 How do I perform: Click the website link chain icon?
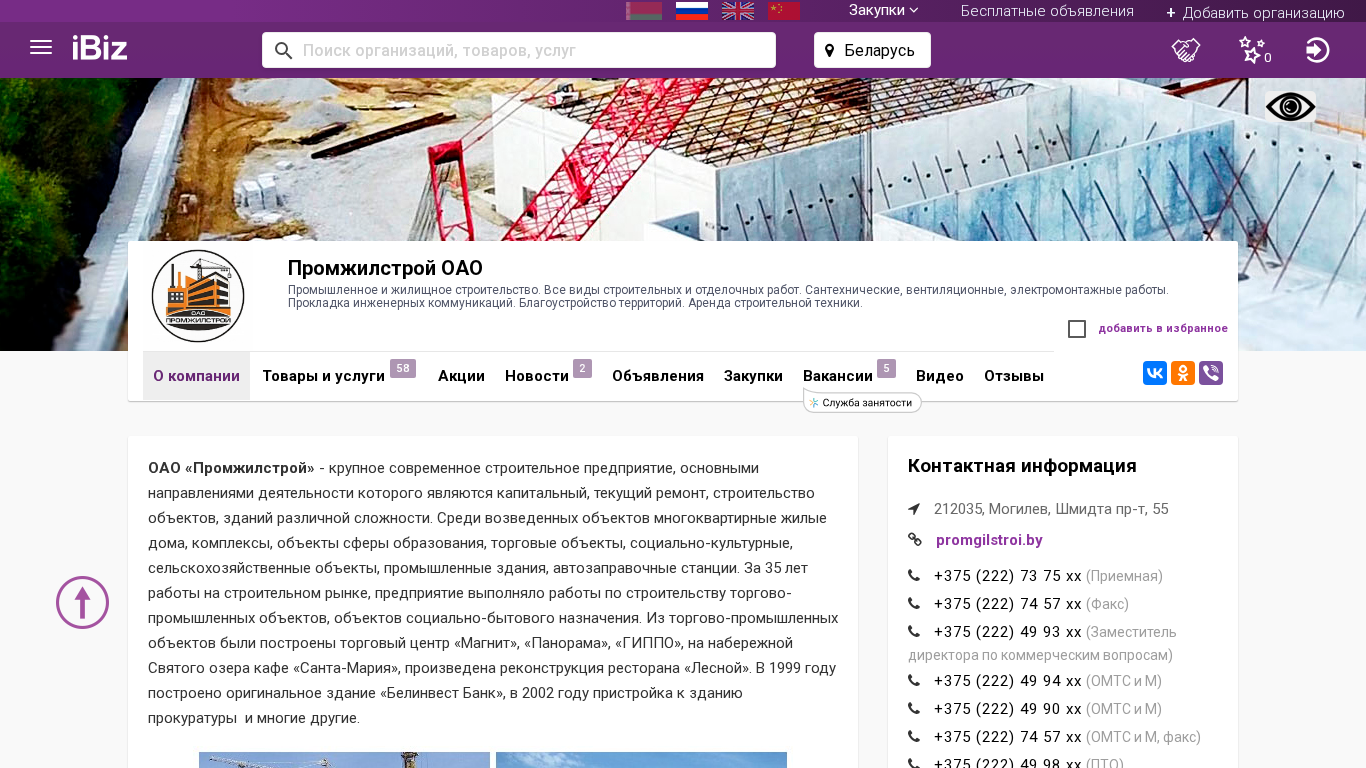click(915, 540)
